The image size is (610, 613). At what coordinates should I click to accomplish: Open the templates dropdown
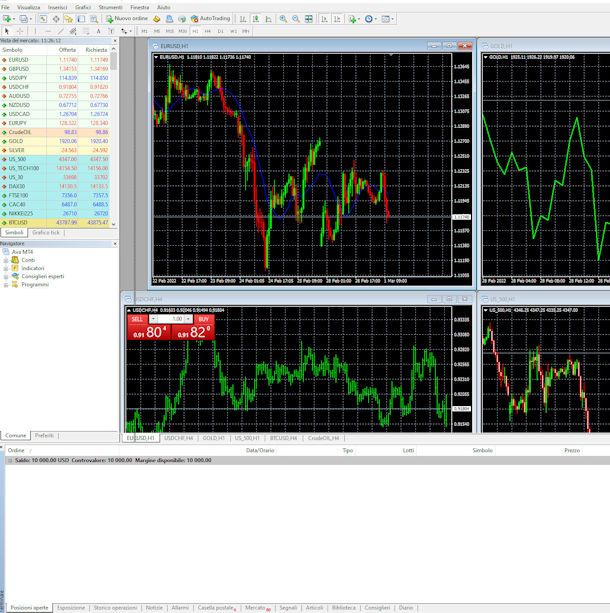point(388,19)
